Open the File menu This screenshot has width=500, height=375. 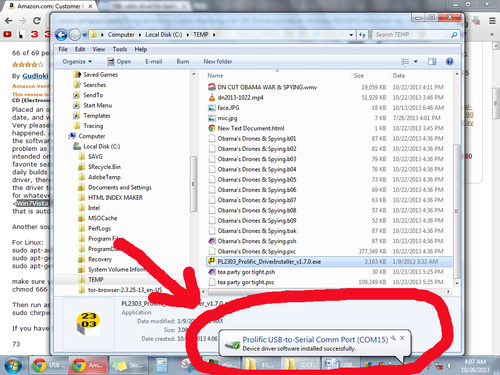point(63,49)
